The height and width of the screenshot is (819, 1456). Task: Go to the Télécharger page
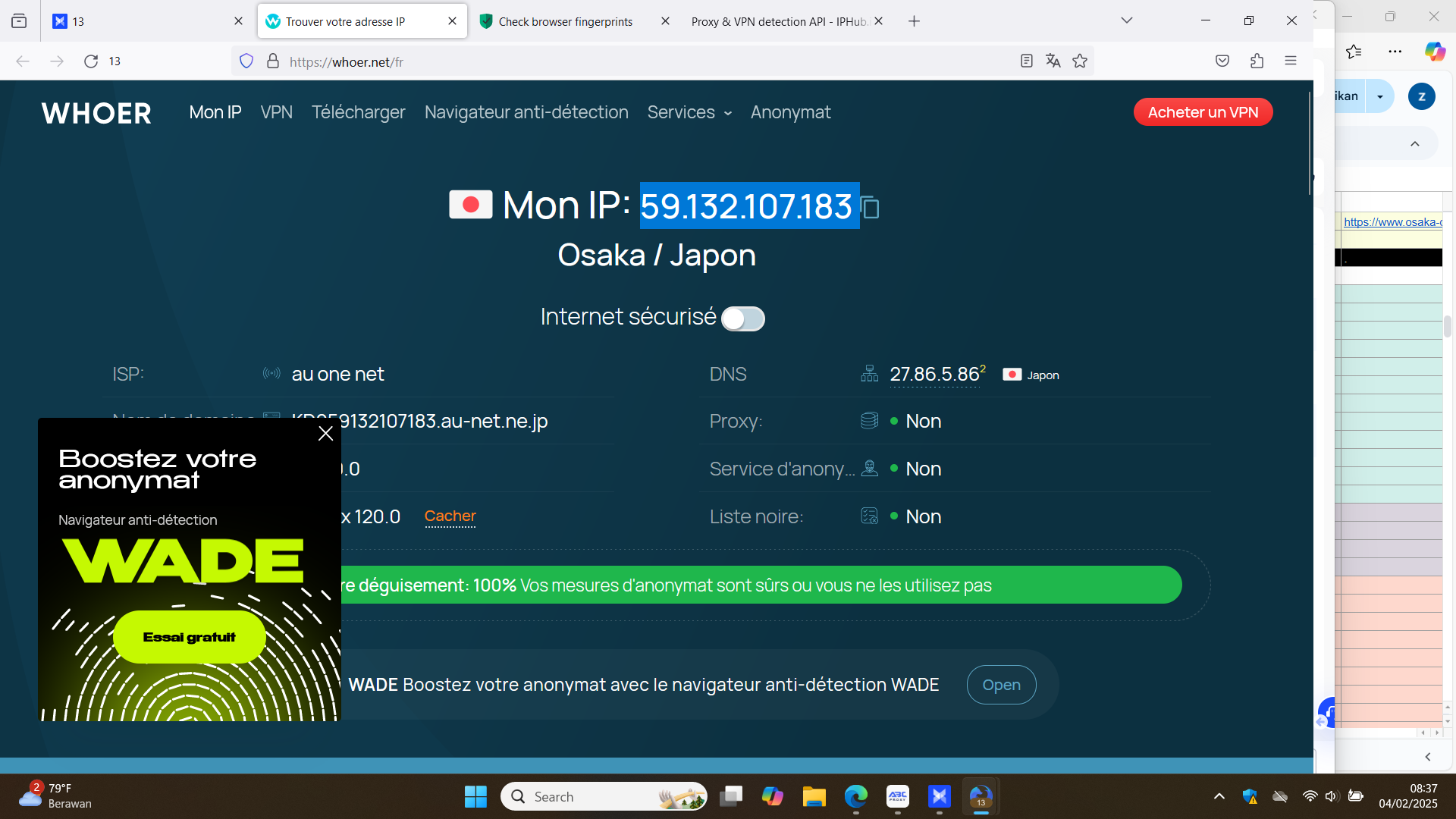point(359,113)
